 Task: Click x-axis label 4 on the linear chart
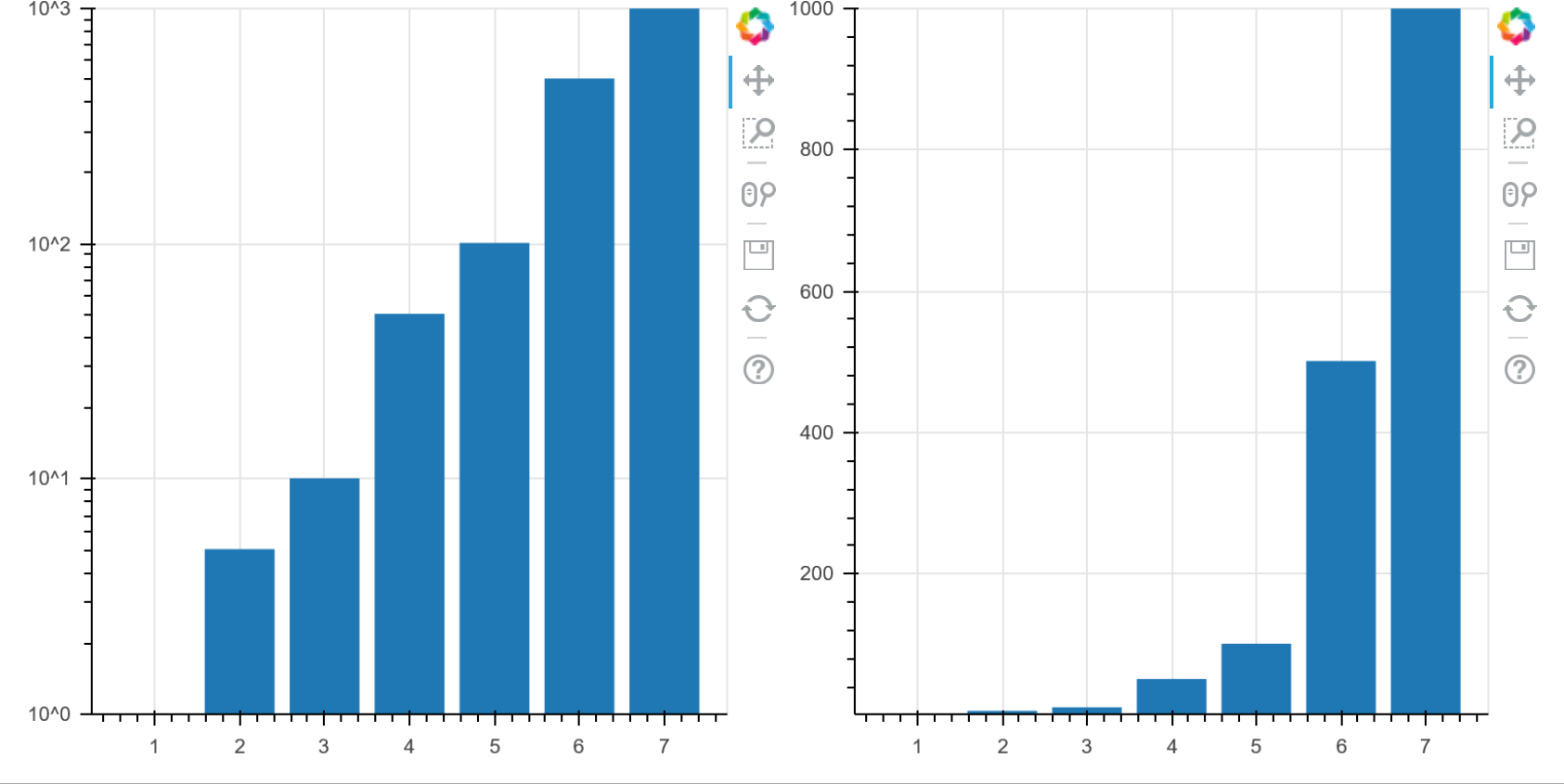(1171, 746)
